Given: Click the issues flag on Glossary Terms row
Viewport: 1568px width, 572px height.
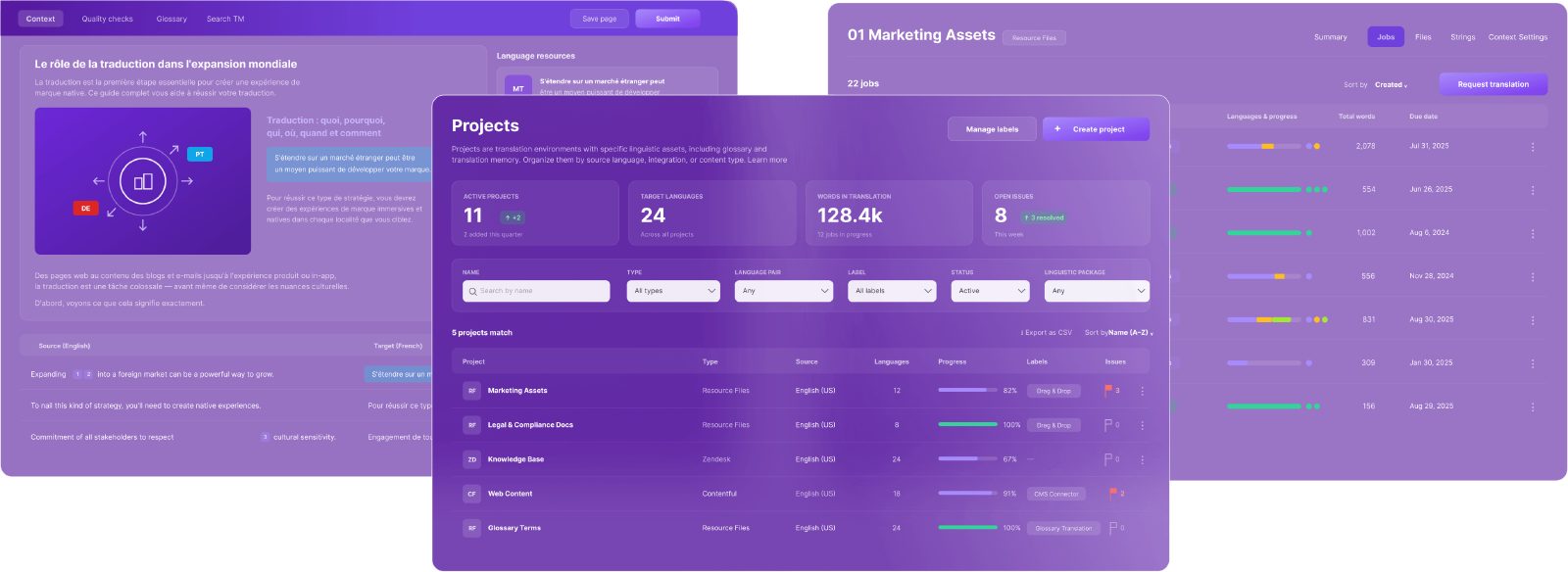Looking at the screenshot, I should pos(1113,527).
